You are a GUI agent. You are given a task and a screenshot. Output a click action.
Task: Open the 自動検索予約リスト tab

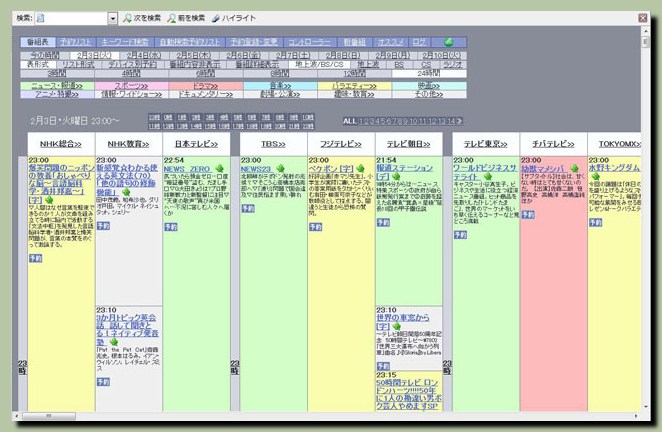(190, 42)
